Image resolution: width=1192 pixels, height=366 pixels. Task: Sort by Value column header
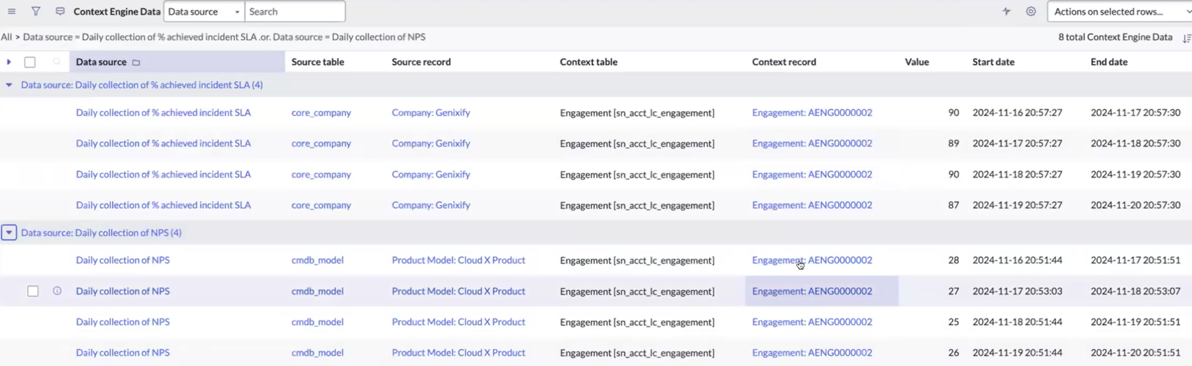(x=917, y=62)
